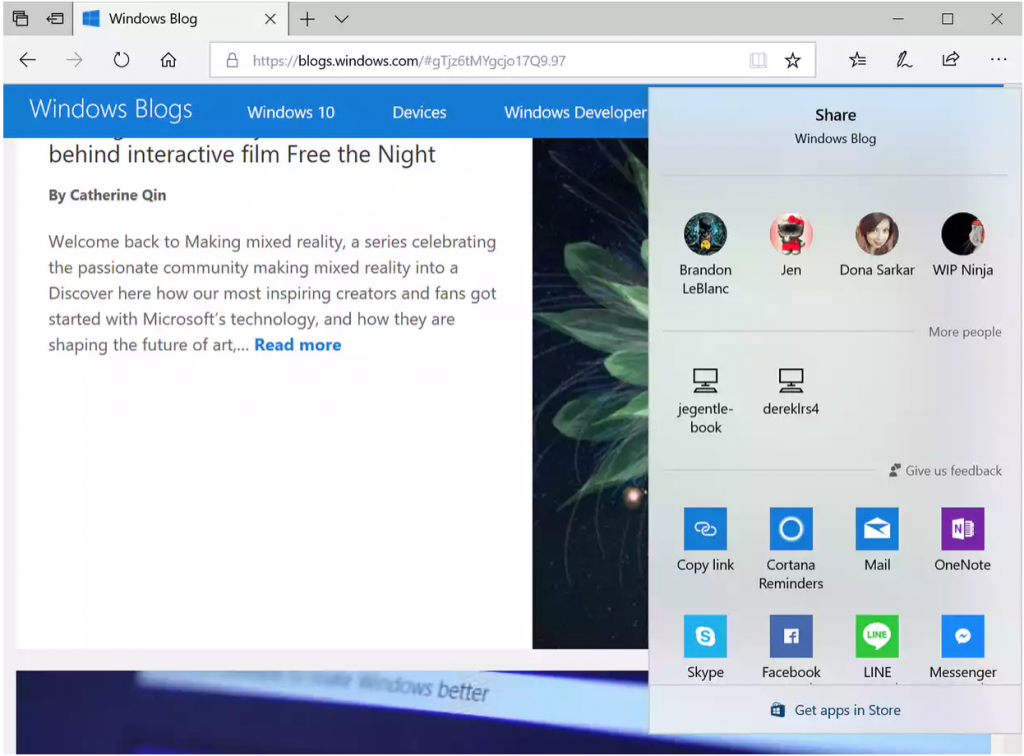The height and width of the screenshot is (756, 1024).
Task: Open the article's dark floral image
Action: tap(590, 393)
